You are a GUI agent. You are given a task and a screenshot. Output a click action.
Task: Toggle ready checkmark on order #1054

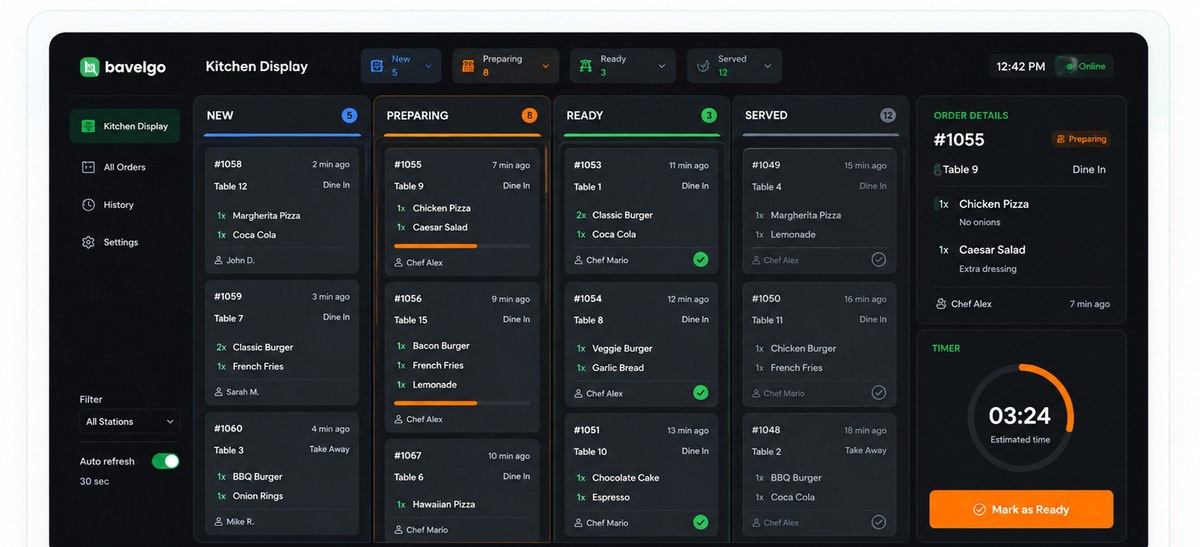[x=701, y=393]
